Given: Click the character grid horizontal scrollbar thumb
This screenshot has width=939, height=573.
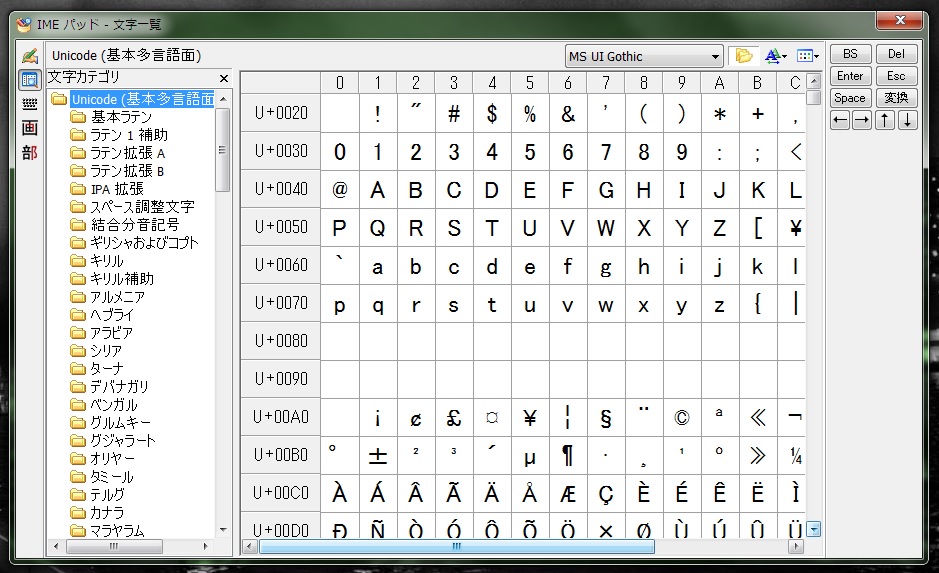Looking at the screenshot, I should pos(457,546).
